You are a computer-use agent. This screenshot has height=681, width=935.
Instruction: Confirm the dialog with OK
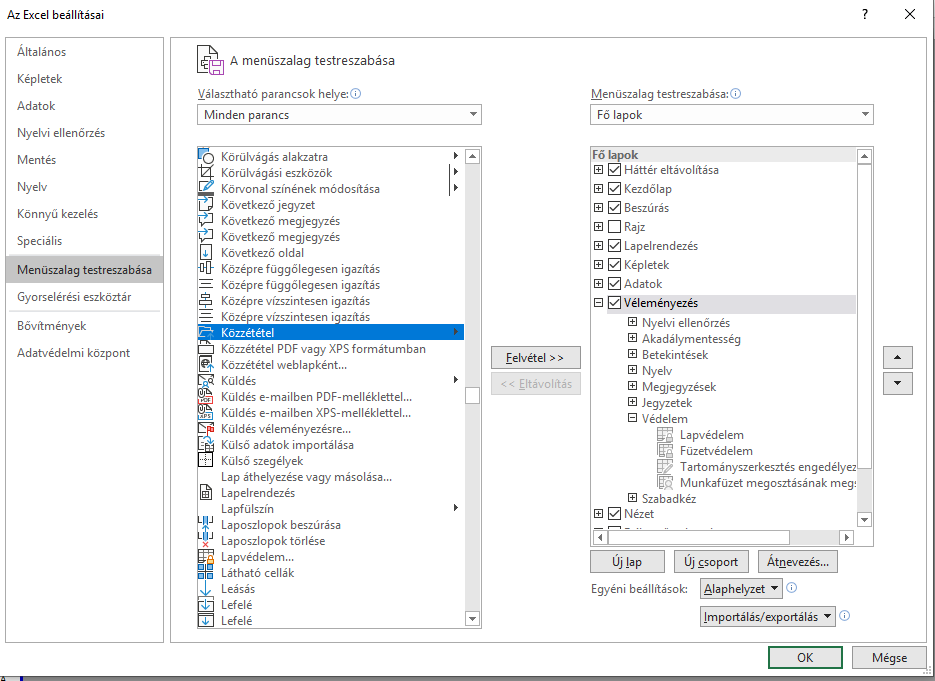[805, 658]
